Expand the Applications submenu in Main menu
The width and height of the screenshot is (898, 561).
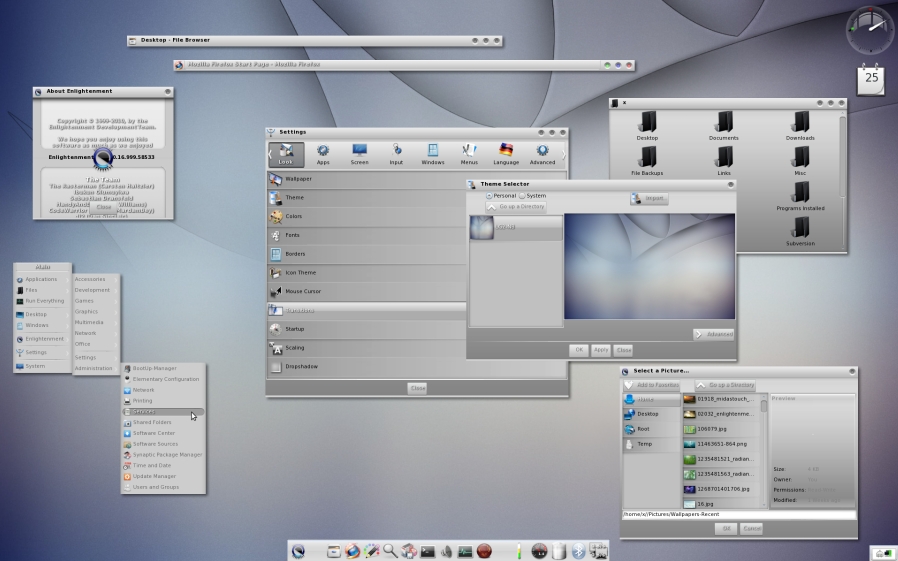(x=42, y=279)
